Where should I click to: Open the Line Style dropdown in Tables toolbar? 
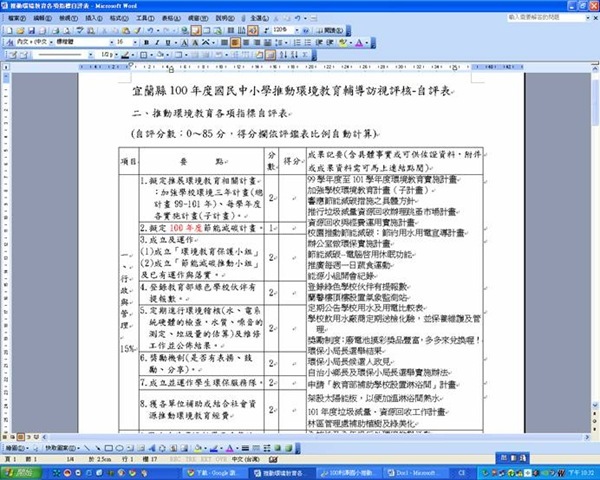(x=91, y=55)
